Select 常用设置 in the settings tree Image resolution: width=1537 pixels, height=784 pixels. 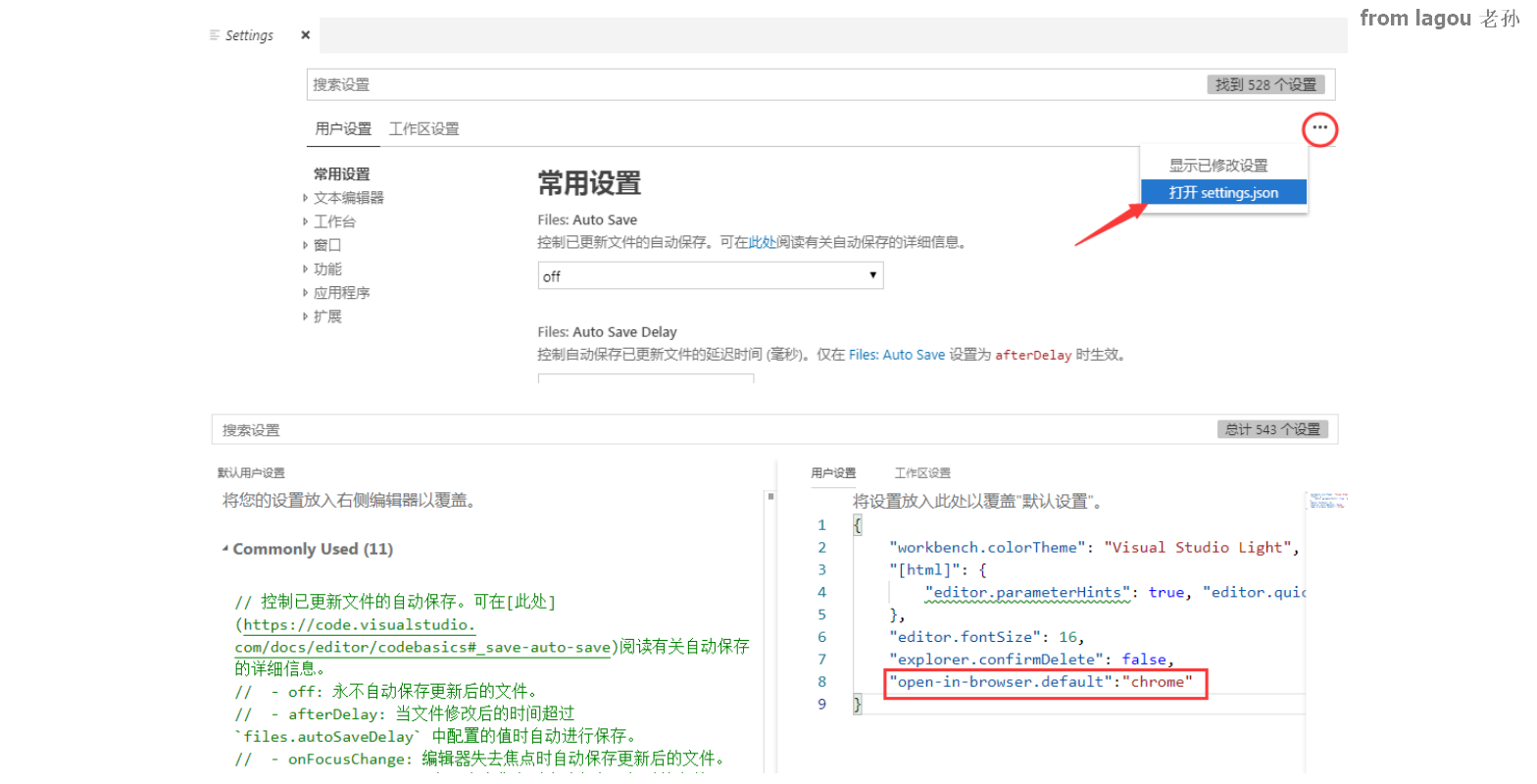(342, 174)
